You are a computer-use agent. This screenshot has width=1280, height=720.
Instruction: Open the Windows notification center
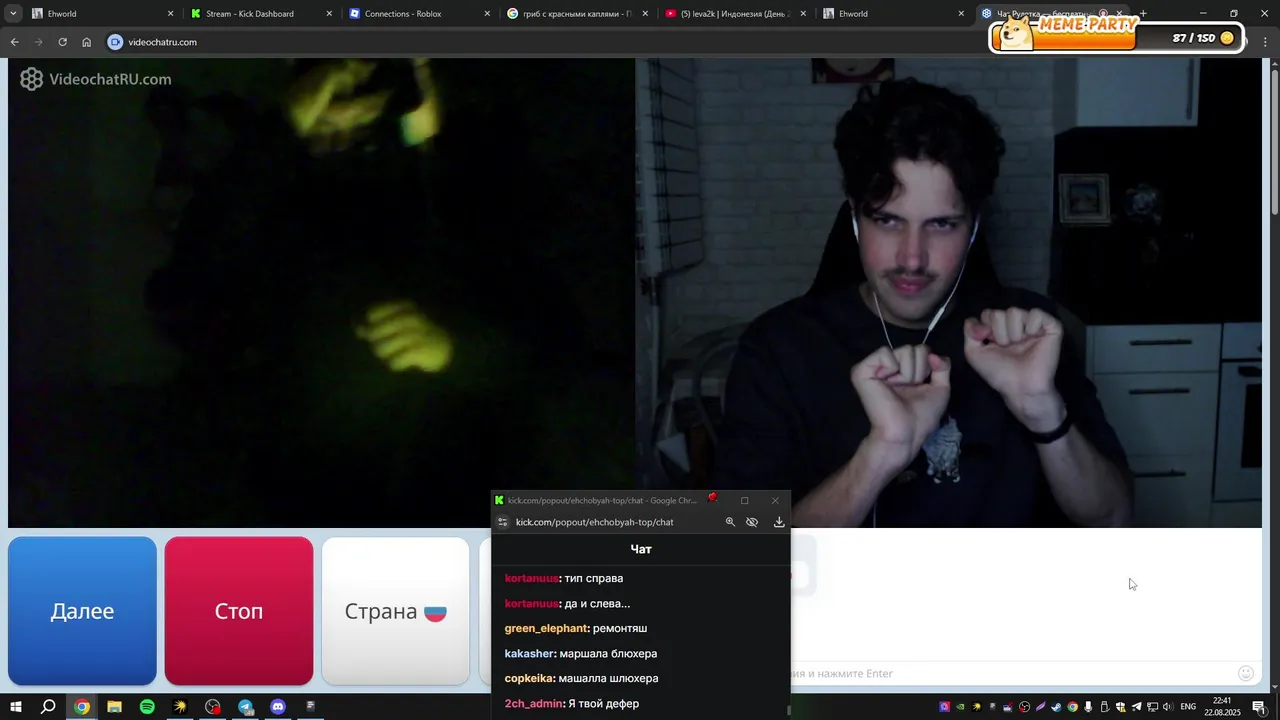1259,707
